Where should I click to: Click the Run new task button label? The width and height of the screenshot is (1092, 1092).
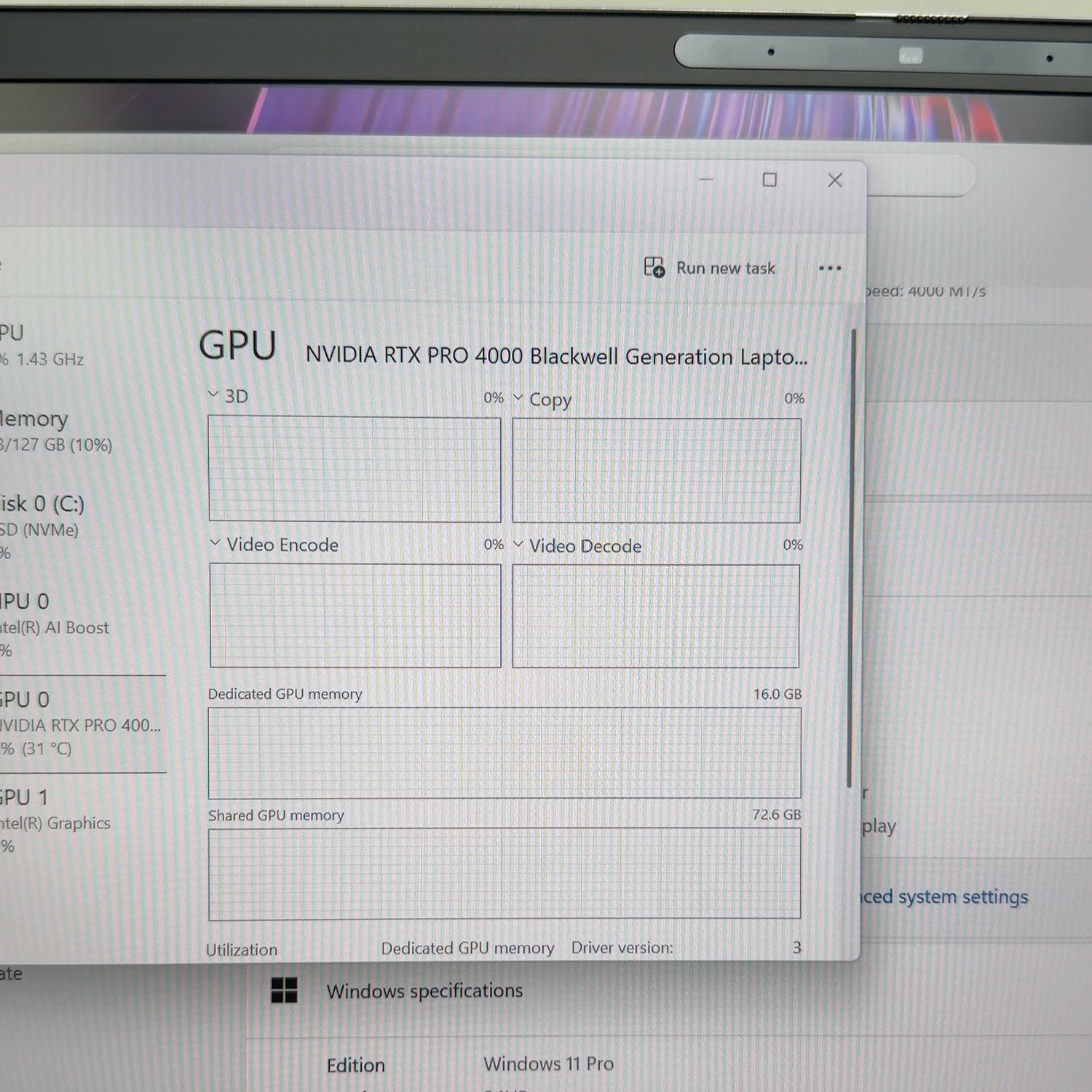[726, 269]
